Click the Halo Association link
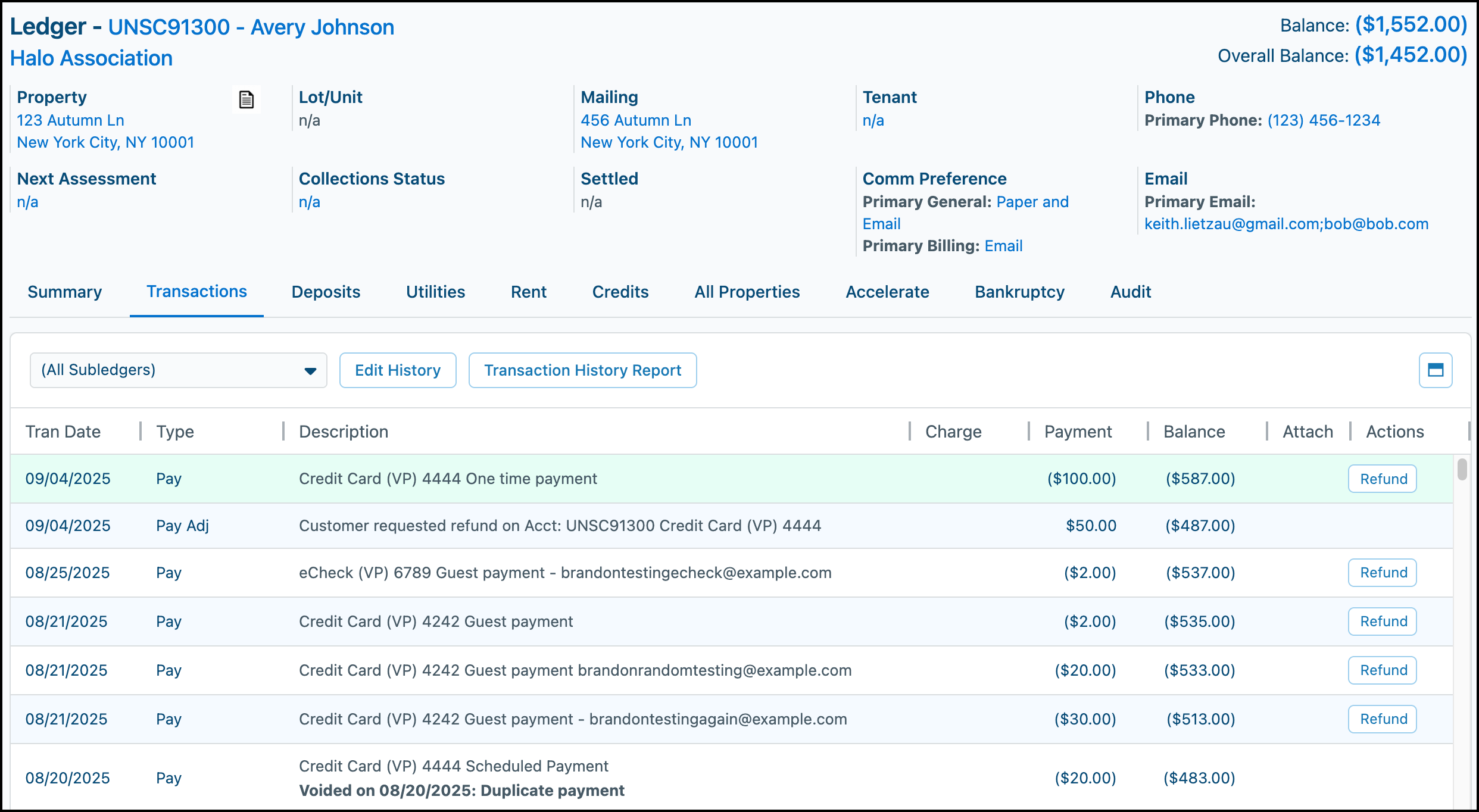The width and height of the screenshot is (1479, 812). tap(91, 58)
